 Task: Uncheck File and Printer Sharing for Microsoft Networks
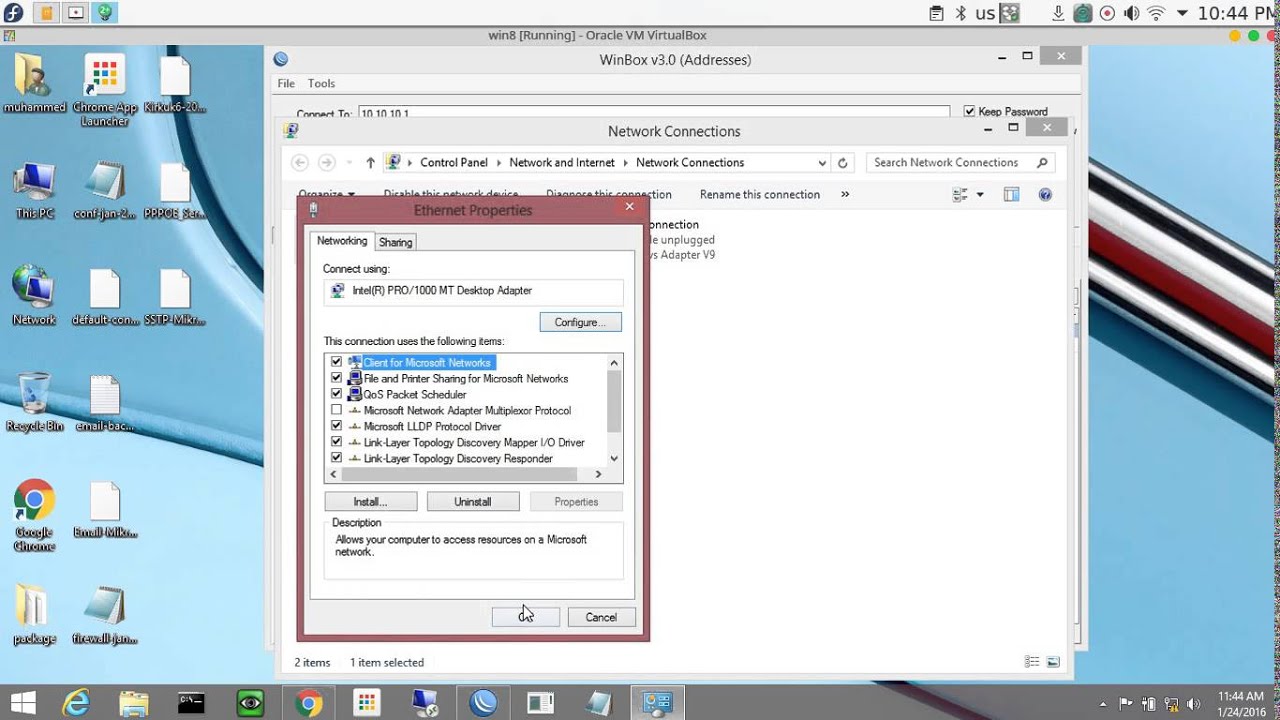pos(336,378)
